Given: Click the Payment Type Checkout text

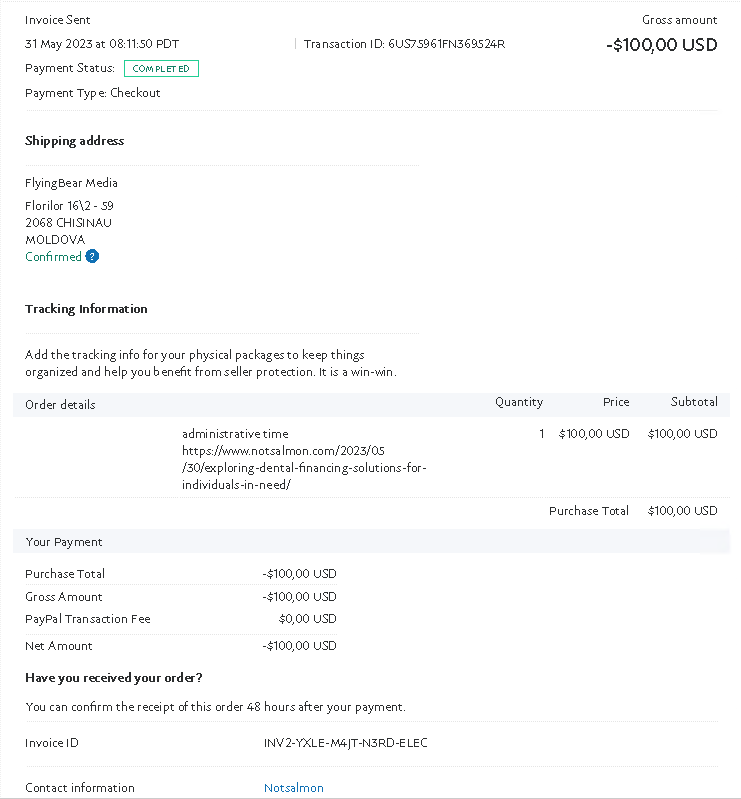Looking at the screenshot, I should pos(93,93).
